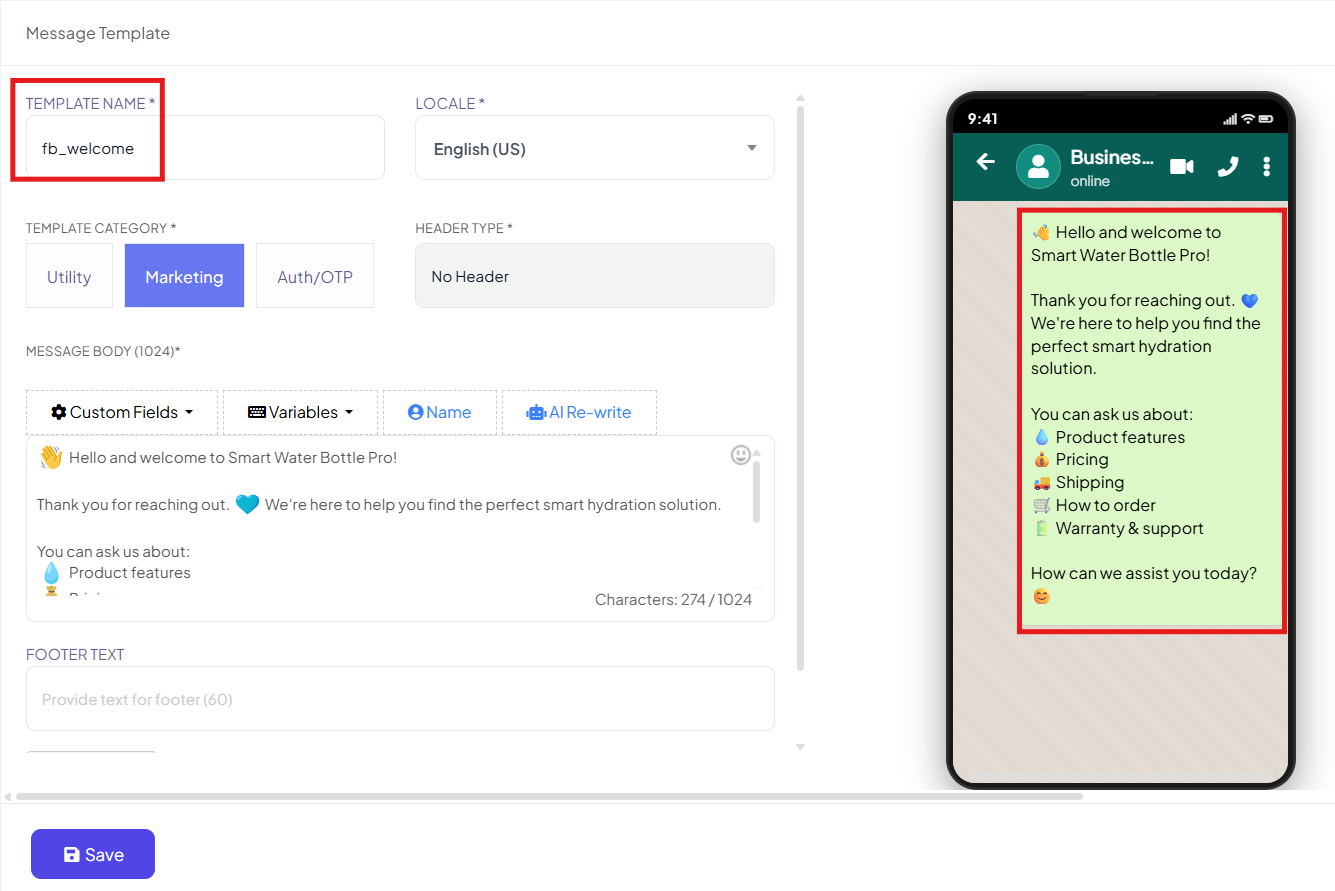Click the FOOTER TEXT label
Screen dimensions: 1335x891
coord(75,655)
